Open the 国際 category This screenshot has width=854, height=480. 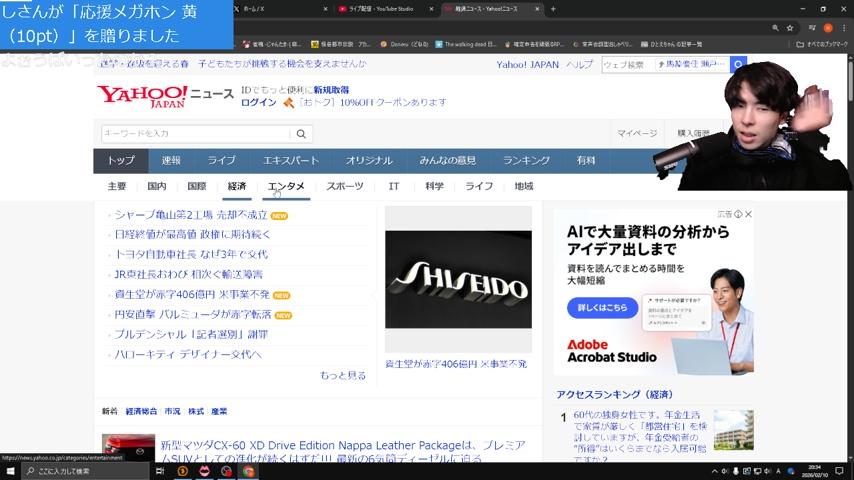click(x=197, y=186)
